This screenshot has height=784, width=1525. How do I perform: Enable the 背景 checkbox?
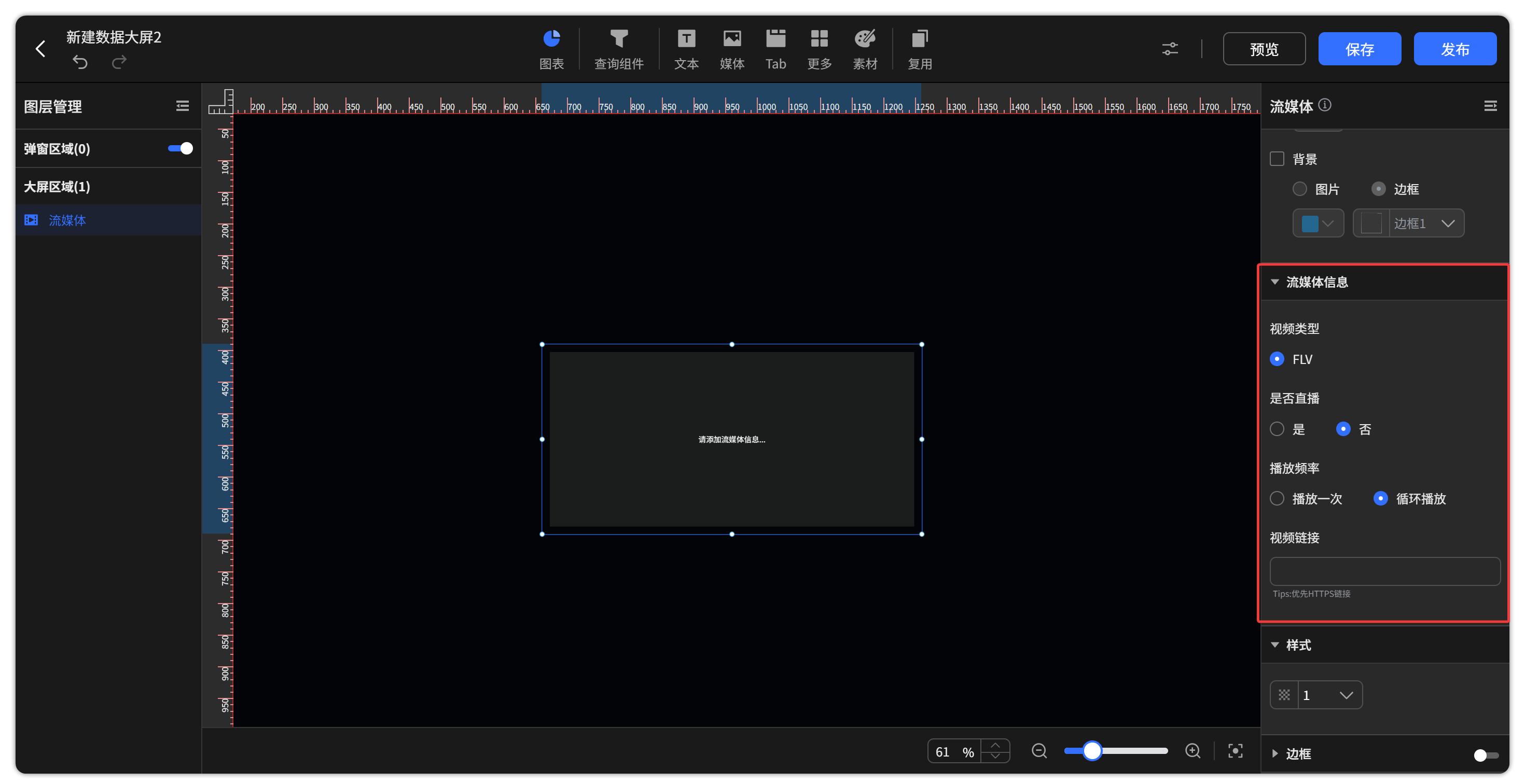[x=1277, y=159]
